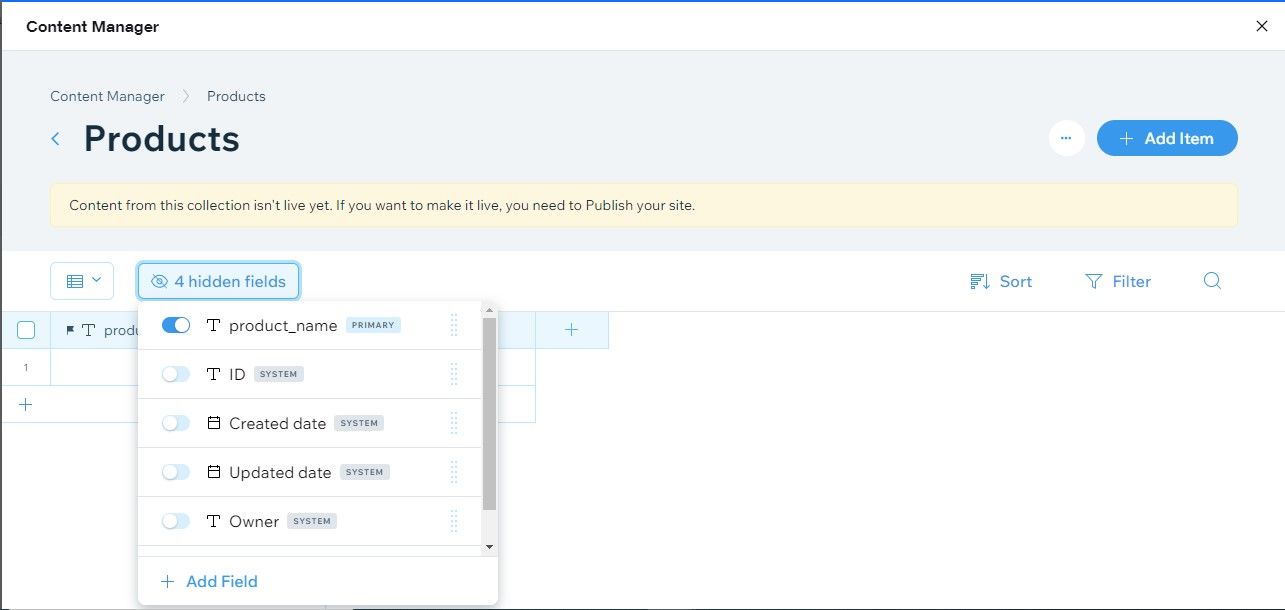Click the calendar icon beside Updated date
This screenshot has width=1285, height=610.
[213, 471]
